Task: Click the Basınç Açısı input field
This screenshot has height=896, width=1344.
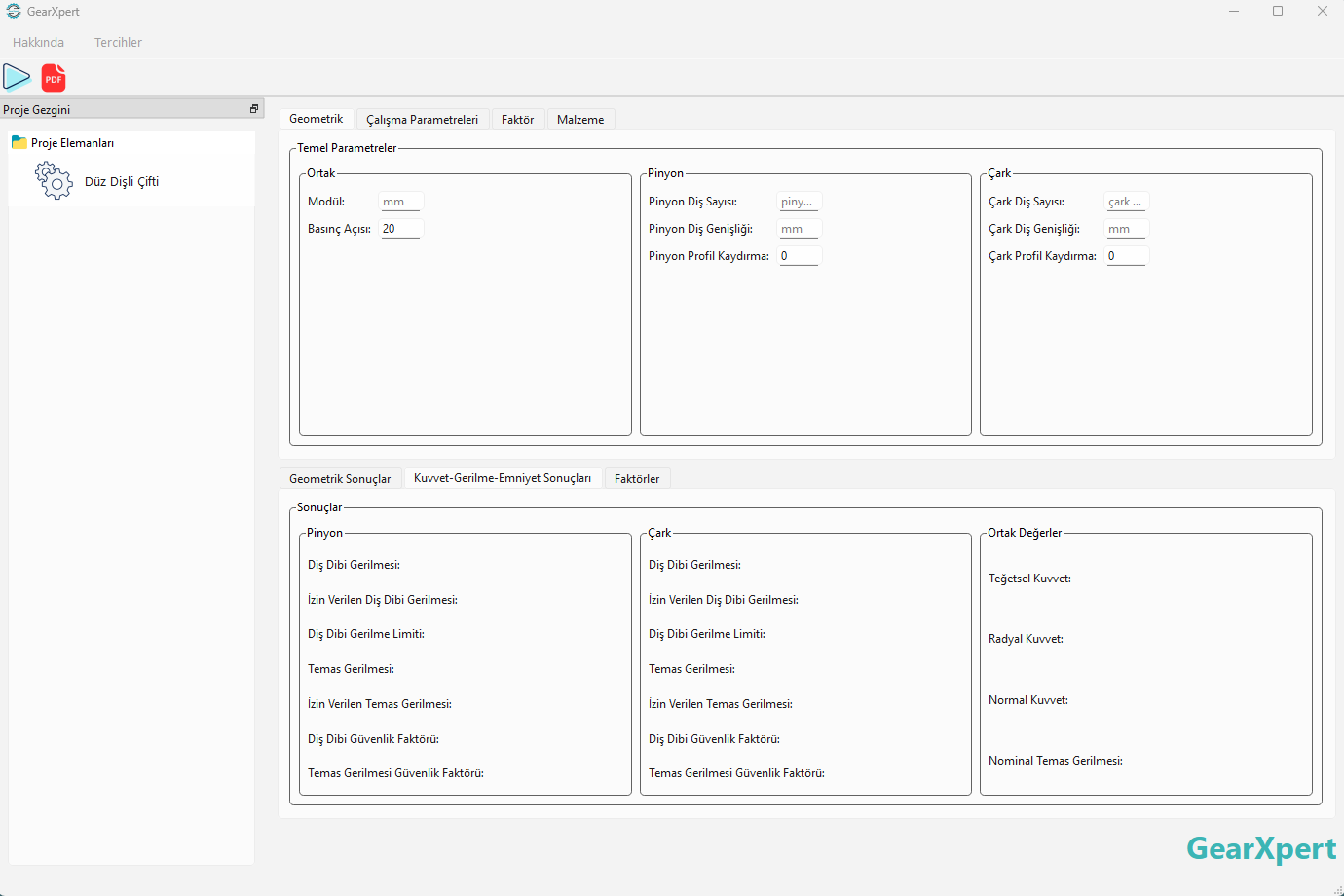Action: tap(400, 229)
